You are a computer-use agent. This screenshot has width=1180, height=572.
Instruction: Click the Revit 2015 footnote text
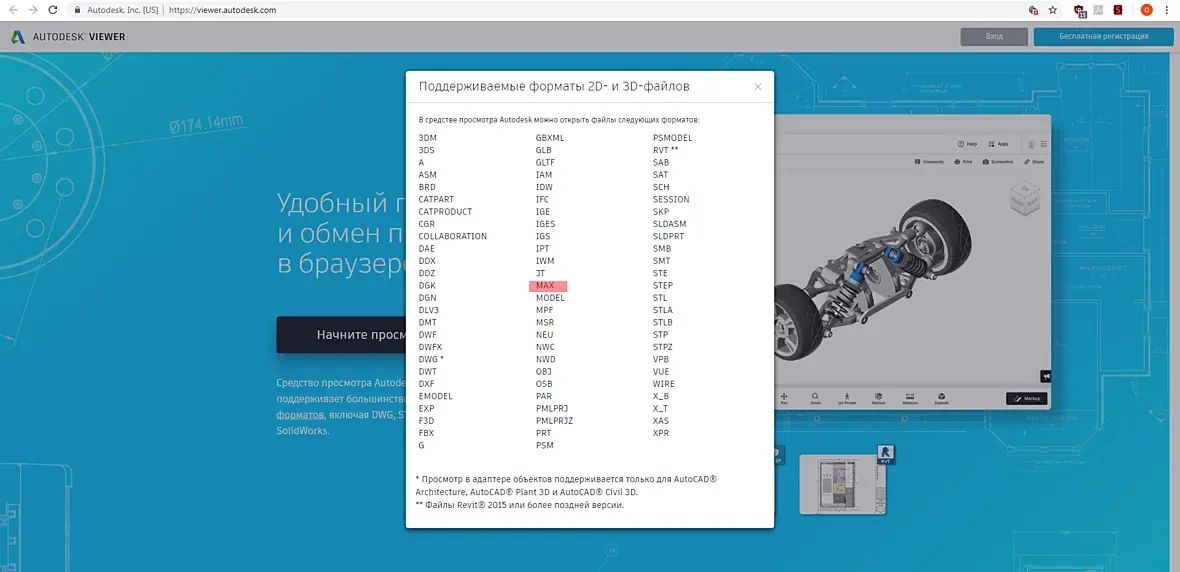click(x=520, y=505)
